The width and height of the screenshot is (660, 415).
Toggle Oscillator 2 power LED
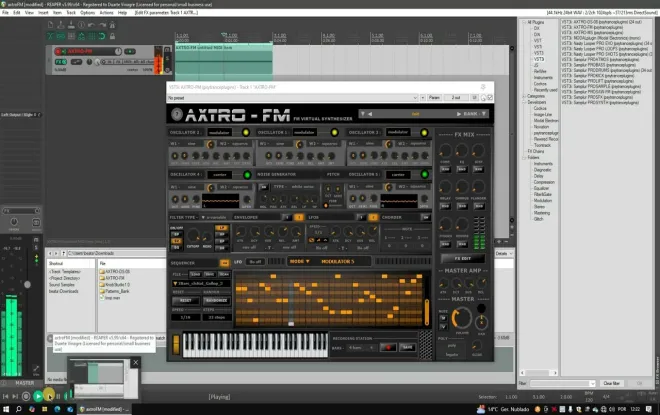click(246, 133)
